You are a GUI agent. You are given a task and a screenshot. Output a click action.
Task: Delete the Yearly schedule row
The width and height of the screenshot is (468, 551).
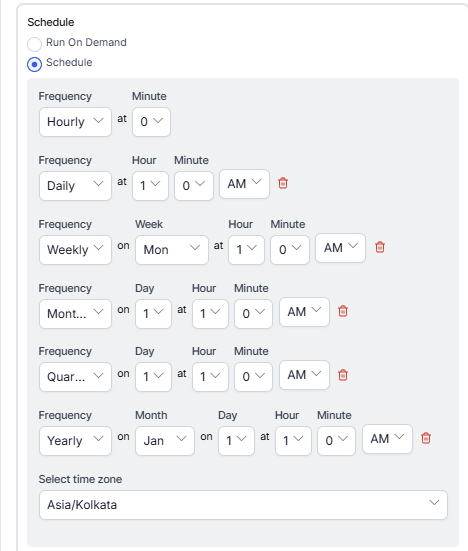tap(426, 438)
